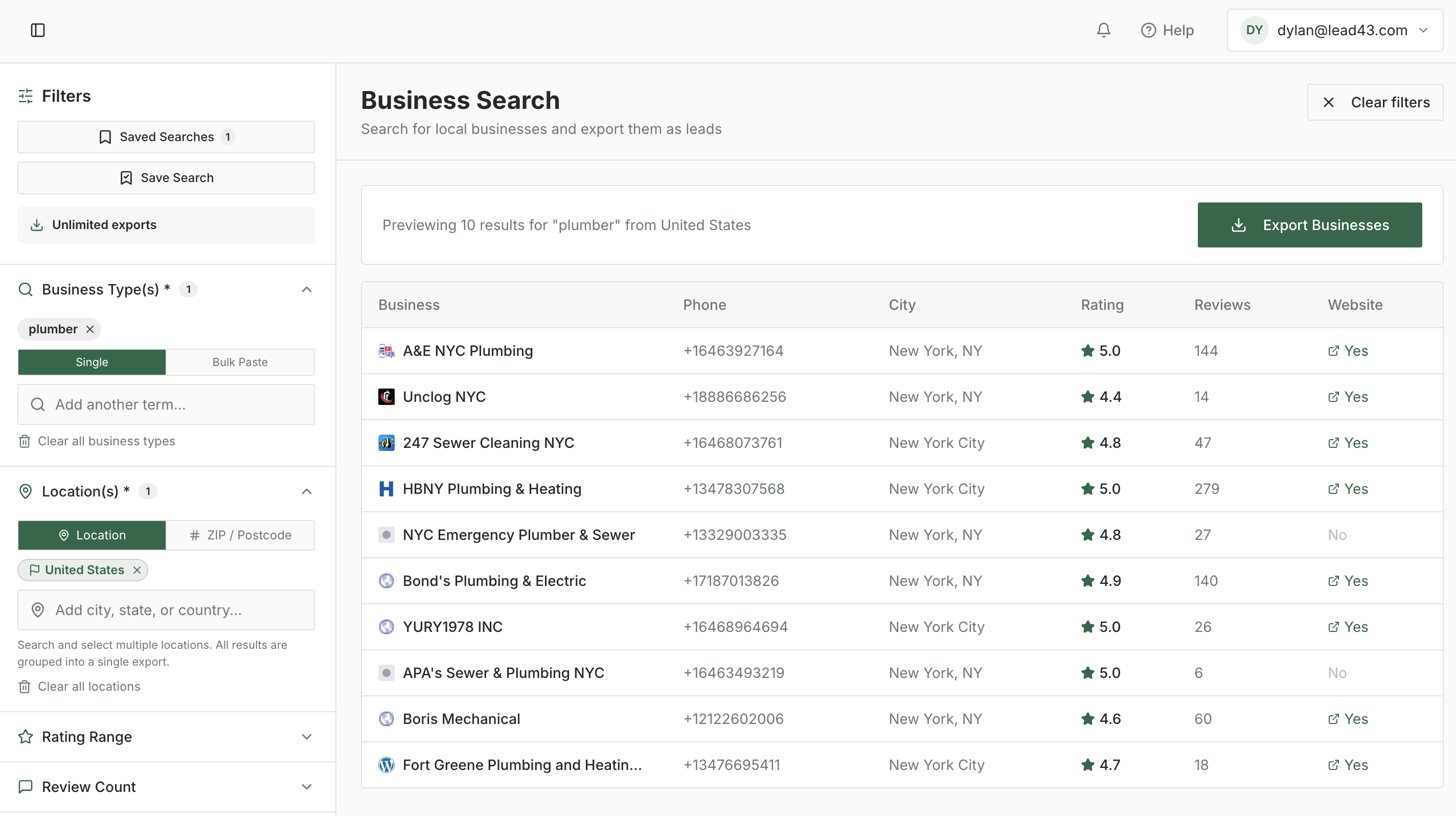Click the Filters sliders icon

[26, 96]
